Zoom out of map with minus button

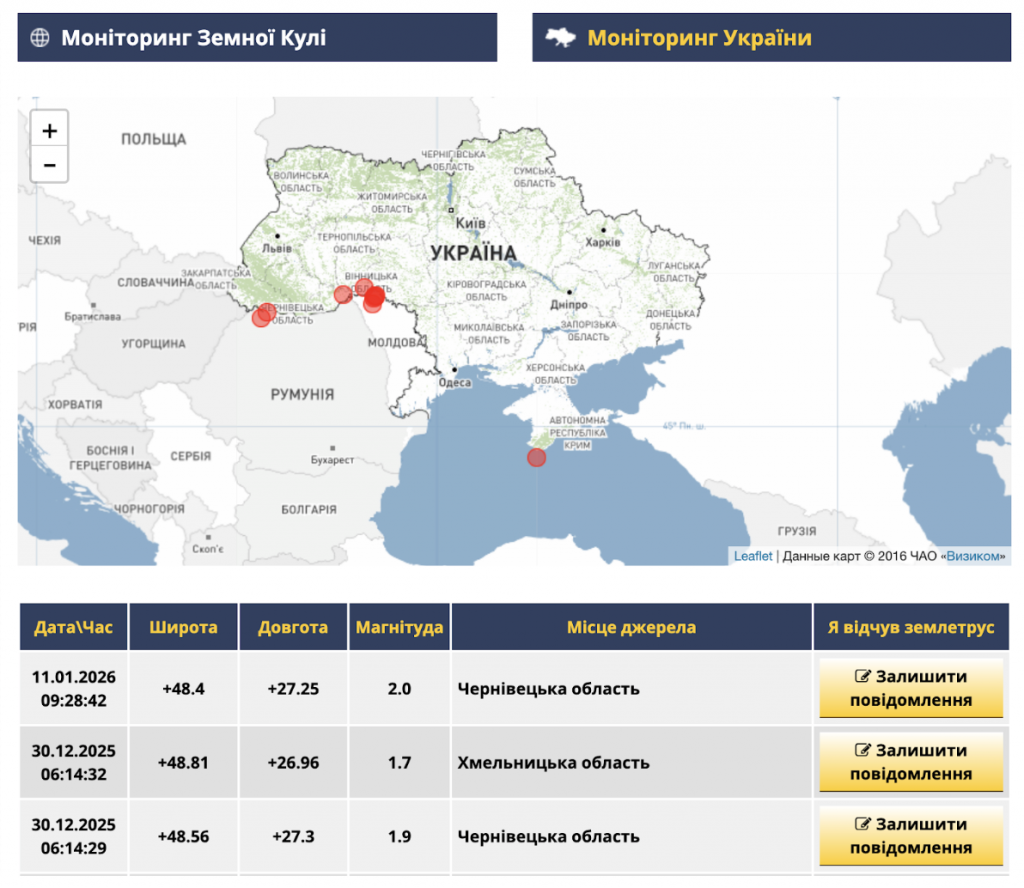pos(49,165)
